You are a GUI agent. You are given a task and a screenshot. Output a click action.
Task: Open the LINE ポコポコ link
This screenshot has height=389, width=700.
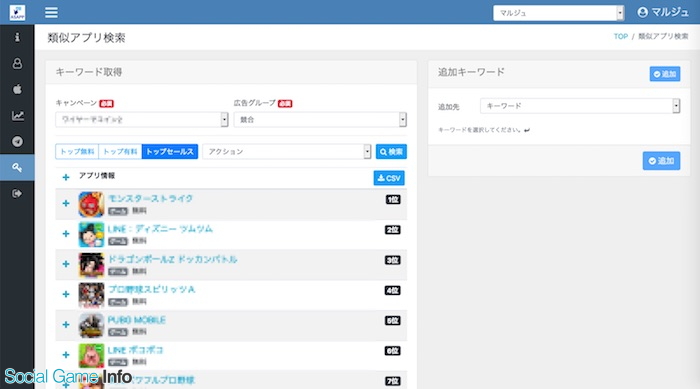pyautogui.click(x=136, y=350)
